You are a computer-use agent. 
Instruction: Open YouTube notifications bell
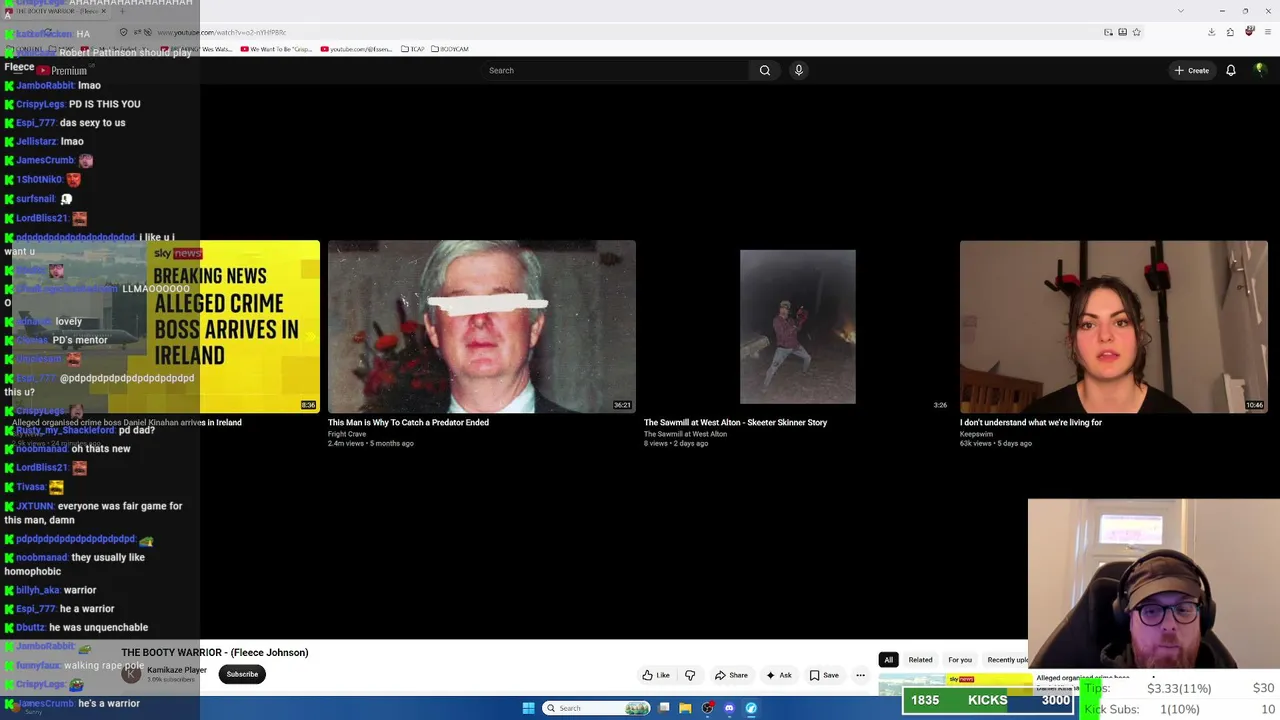click(1231, 70)
